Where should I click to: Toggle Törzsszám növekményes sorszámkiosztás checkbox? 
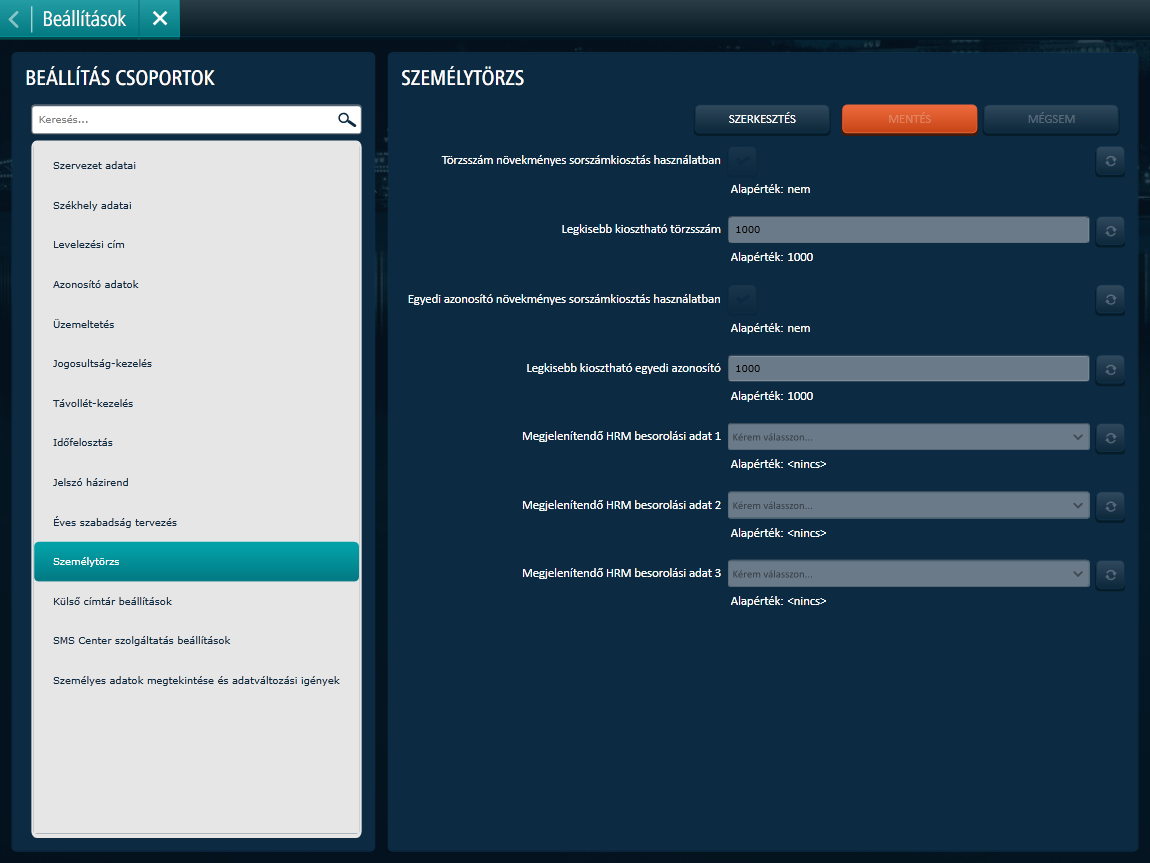point(742,160)
